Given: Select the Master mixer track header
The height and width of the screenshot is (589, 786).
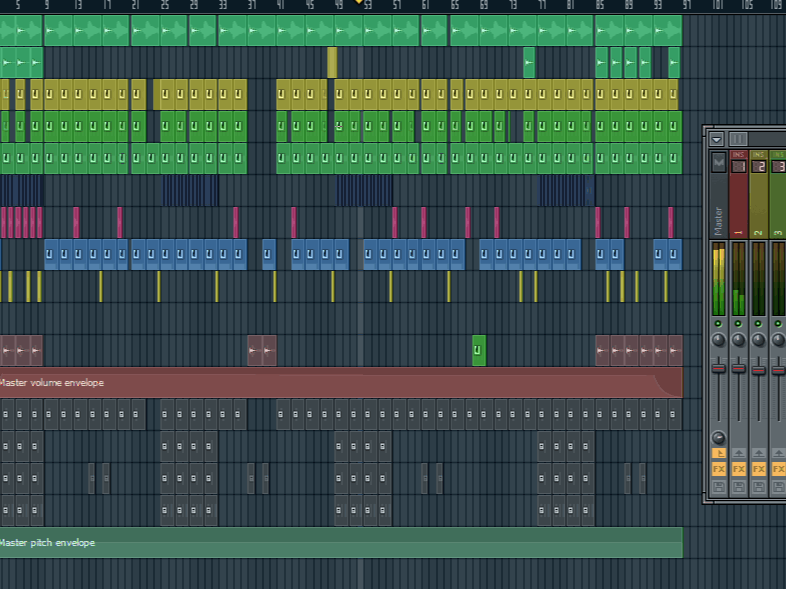Looking at the screenshot, I should pyautogui.click(x=718, y=210).
